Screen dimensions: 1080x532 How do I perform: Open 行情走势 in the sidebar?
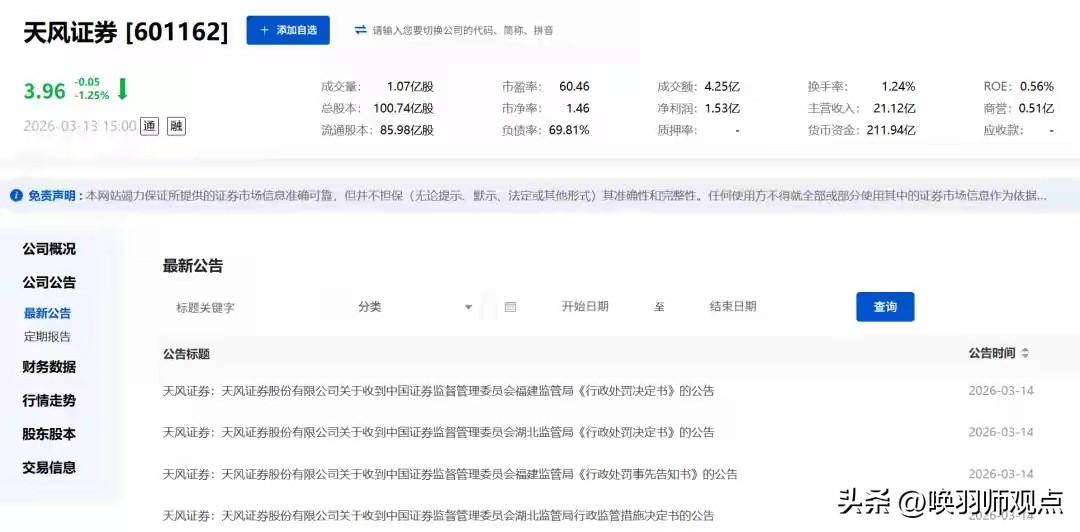click(x=49, y=400)
